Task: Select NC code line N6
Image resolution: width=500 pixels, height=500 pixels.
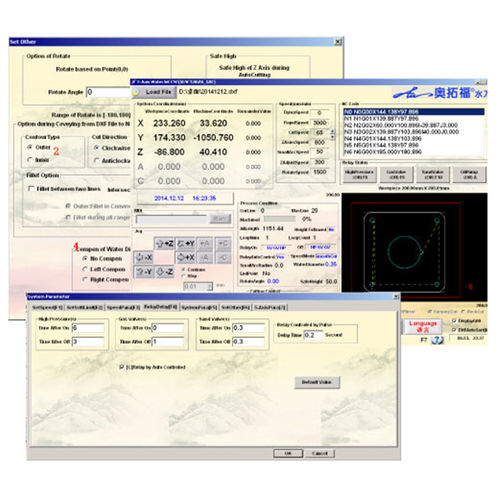Action: (414, 152)
